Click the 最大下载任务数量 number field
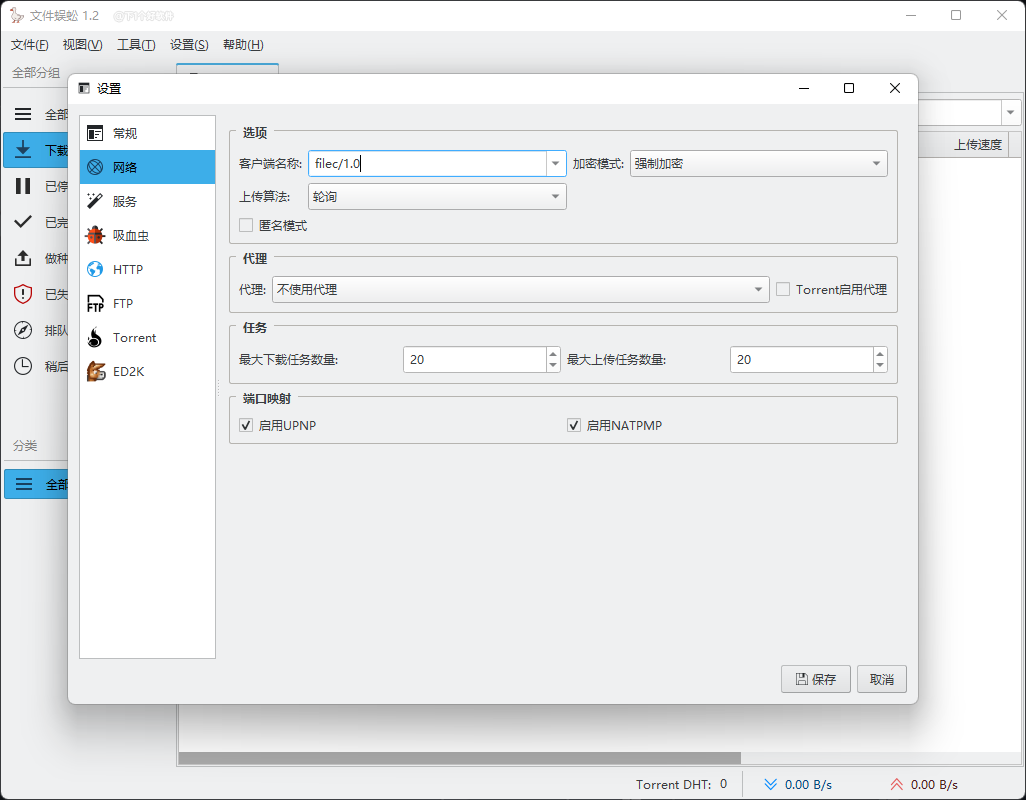Image resolution: width=1026 pixels, height=800 pixels. 475,359
